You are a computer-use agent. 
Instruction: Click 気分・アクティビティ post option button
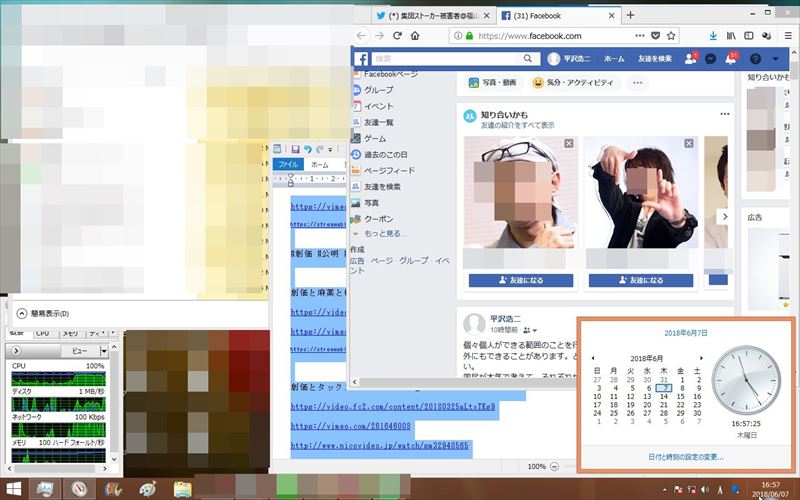point(573,82)
